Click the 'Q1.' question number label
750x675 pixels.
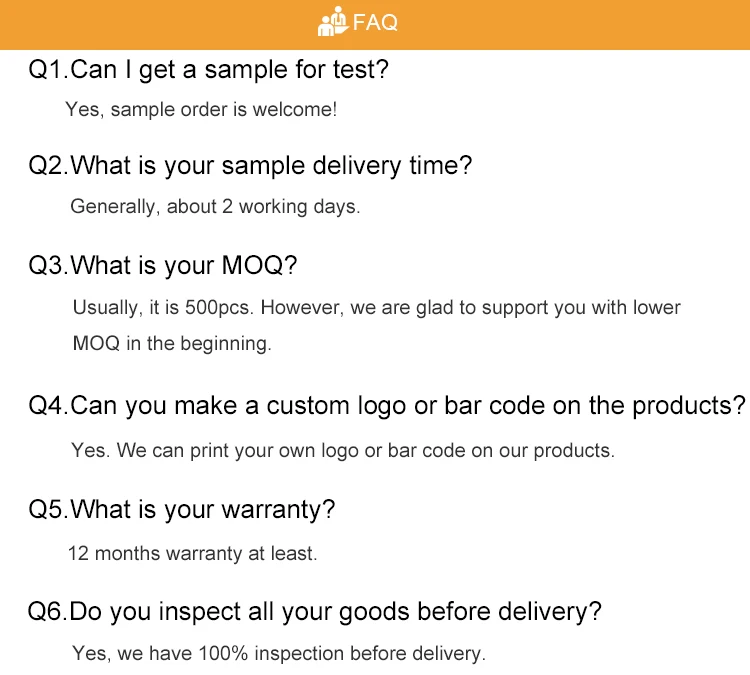coord(47,70)
